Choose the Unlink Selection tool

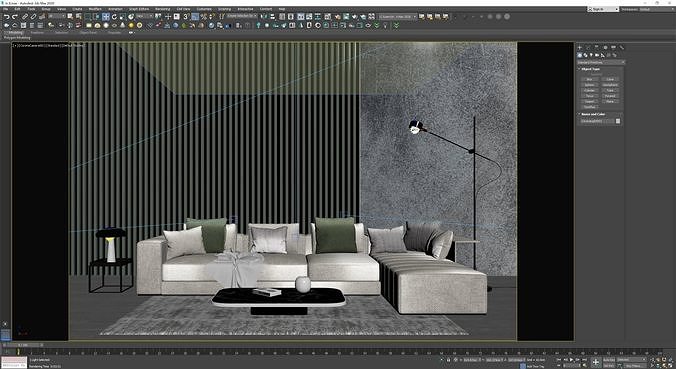click(x=33, y=16)
